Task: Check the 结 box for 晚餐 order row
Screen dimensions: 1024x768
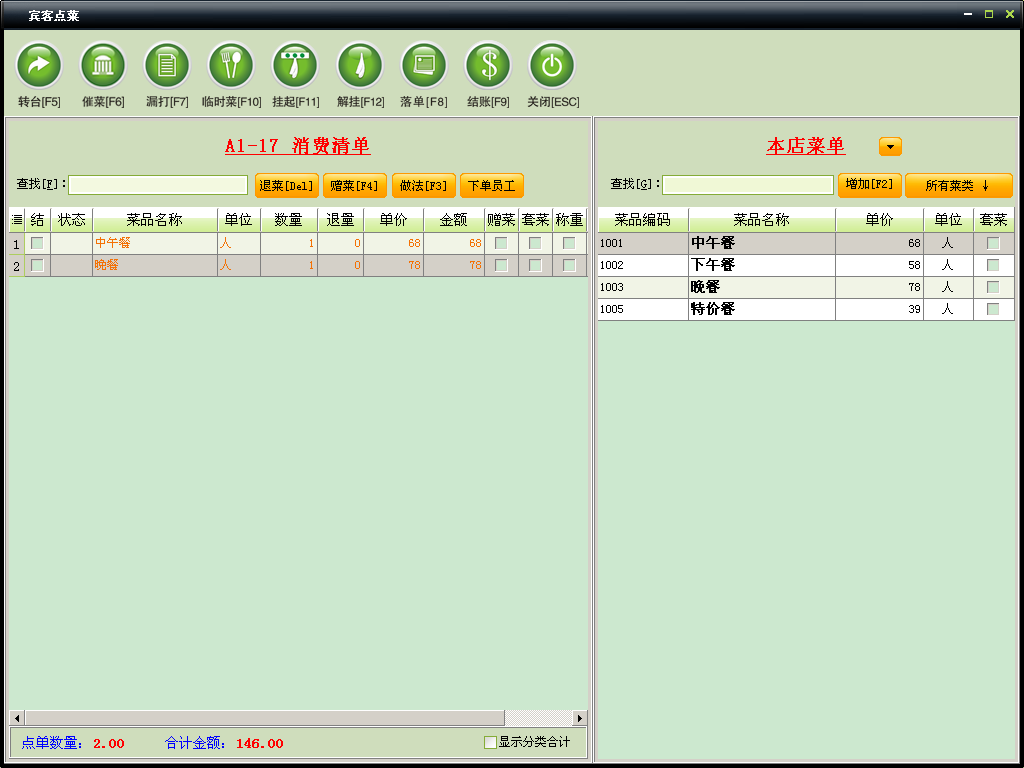Action: click(x=37, y=265)
